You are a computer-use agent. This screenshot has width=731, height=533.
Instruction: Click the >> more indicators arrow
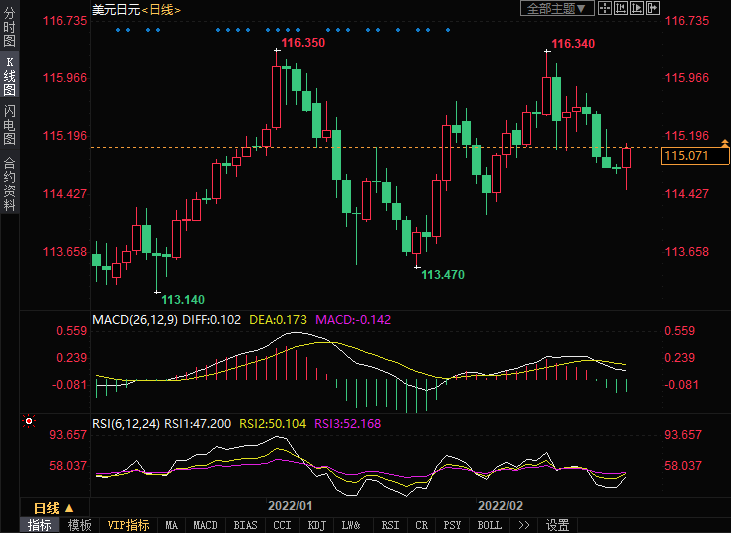pos(522,525)
